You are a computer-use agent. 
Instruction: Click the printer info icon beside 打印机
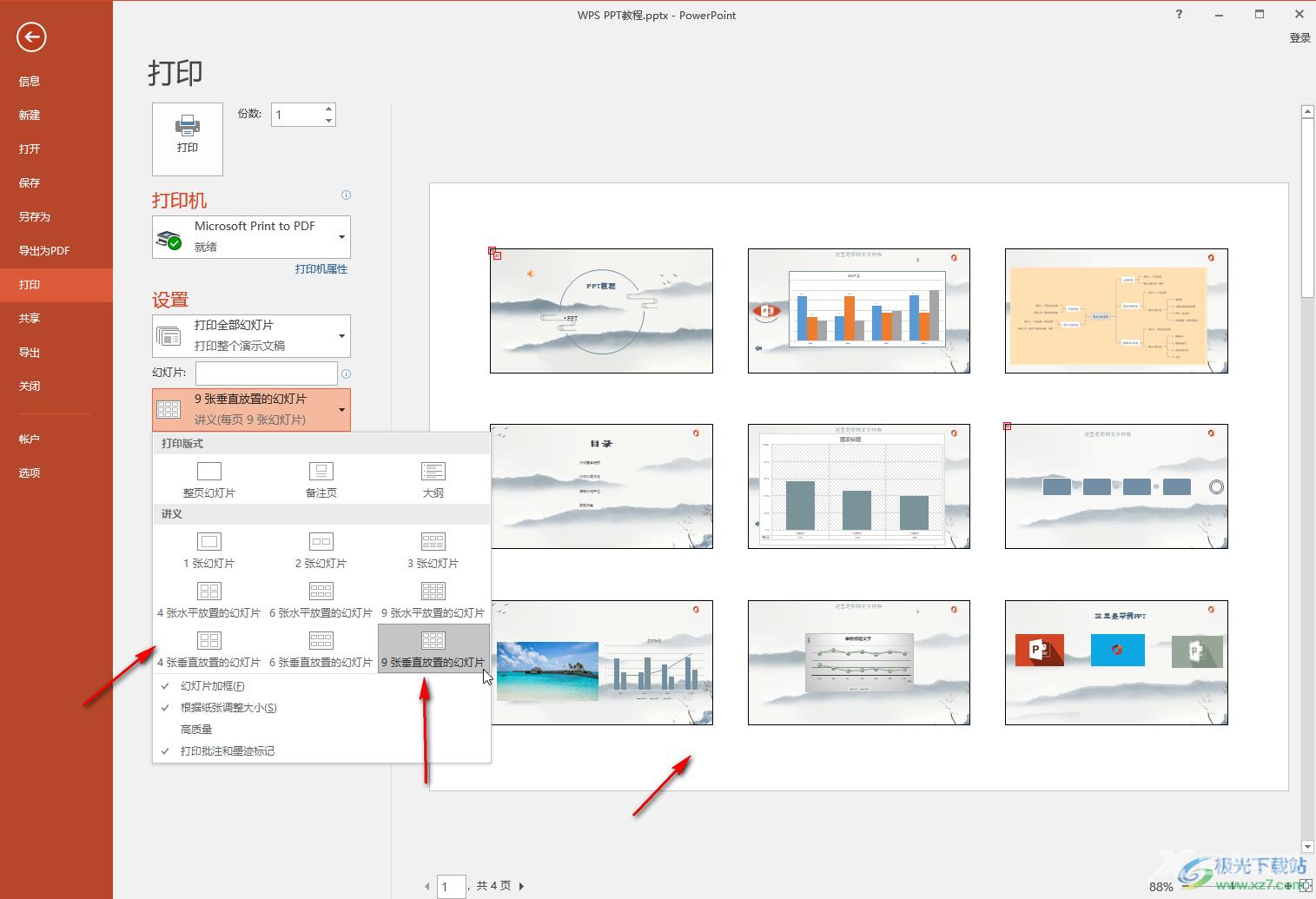[346, 195]
